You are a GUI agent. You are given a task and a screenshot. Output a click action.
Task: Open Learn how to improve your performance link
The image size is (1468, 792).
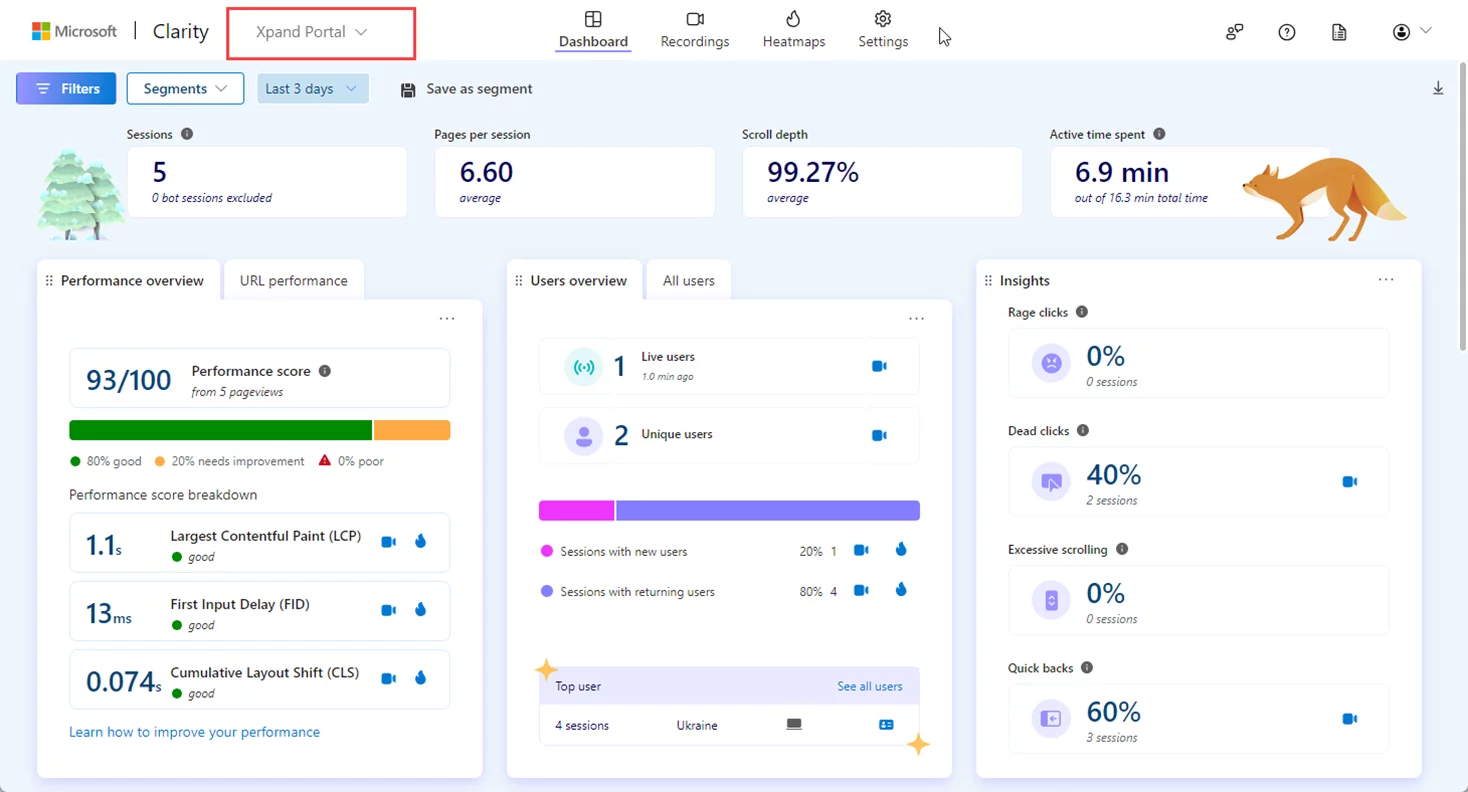point(194,732)
